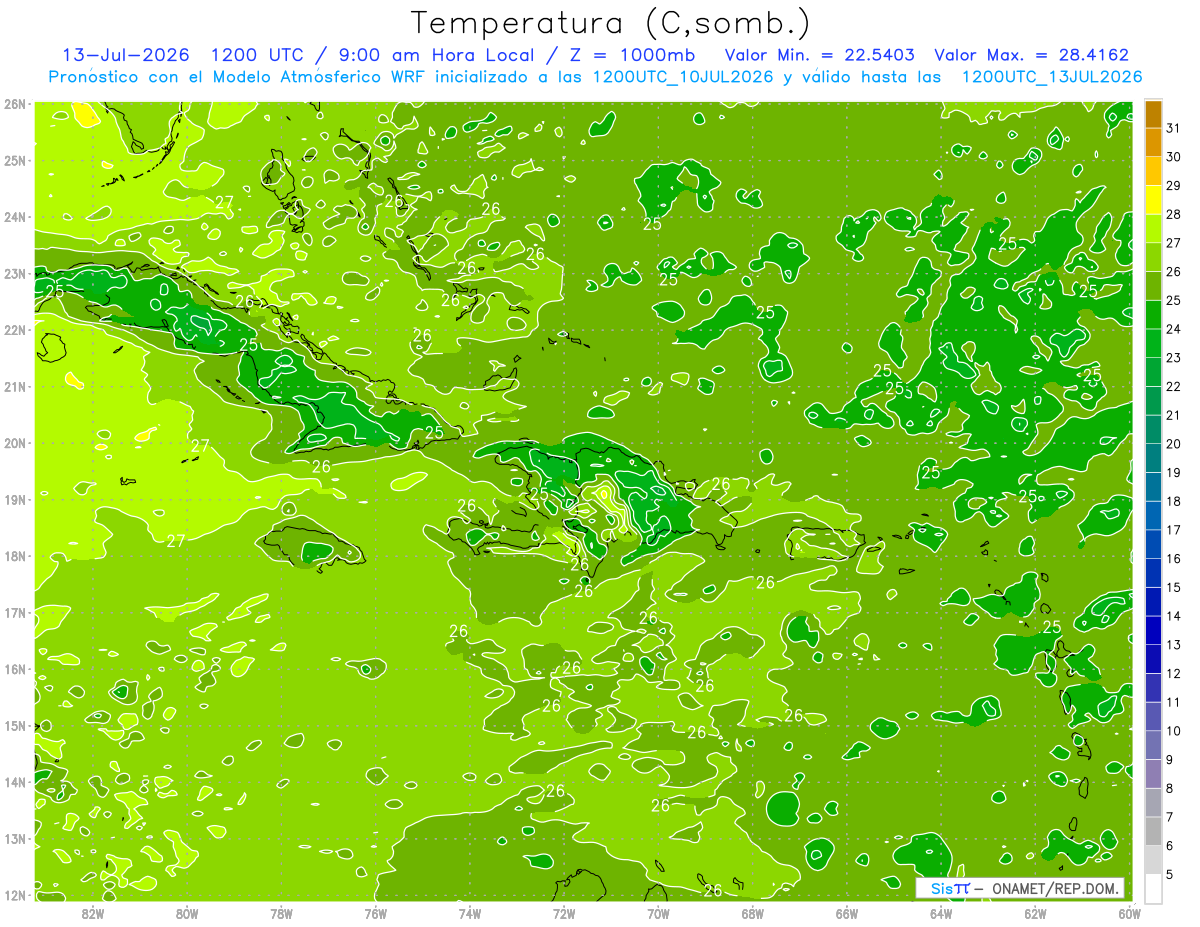
Task: Click the latitude label '14N'
Action: (14, 782)
